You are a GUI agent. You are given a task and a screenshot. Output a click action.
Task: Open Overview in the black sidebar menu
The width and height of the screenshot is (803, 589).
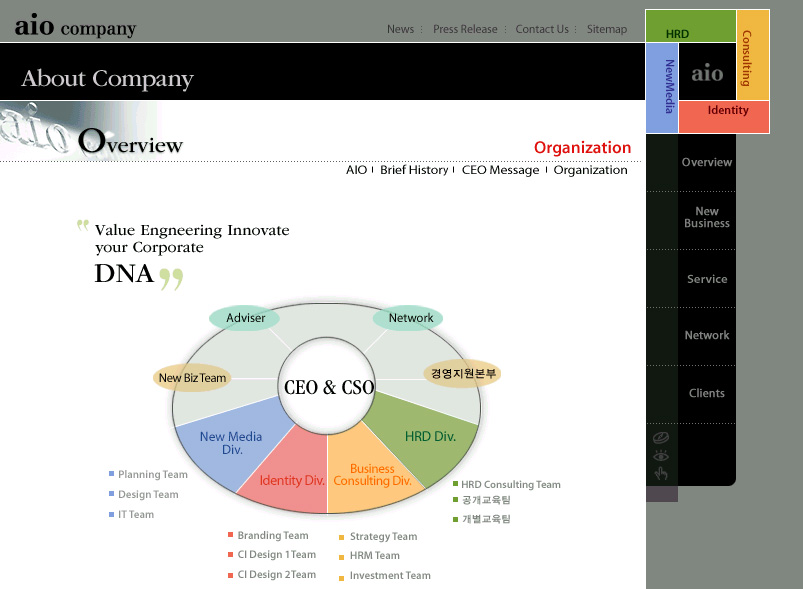coord(707,162)
